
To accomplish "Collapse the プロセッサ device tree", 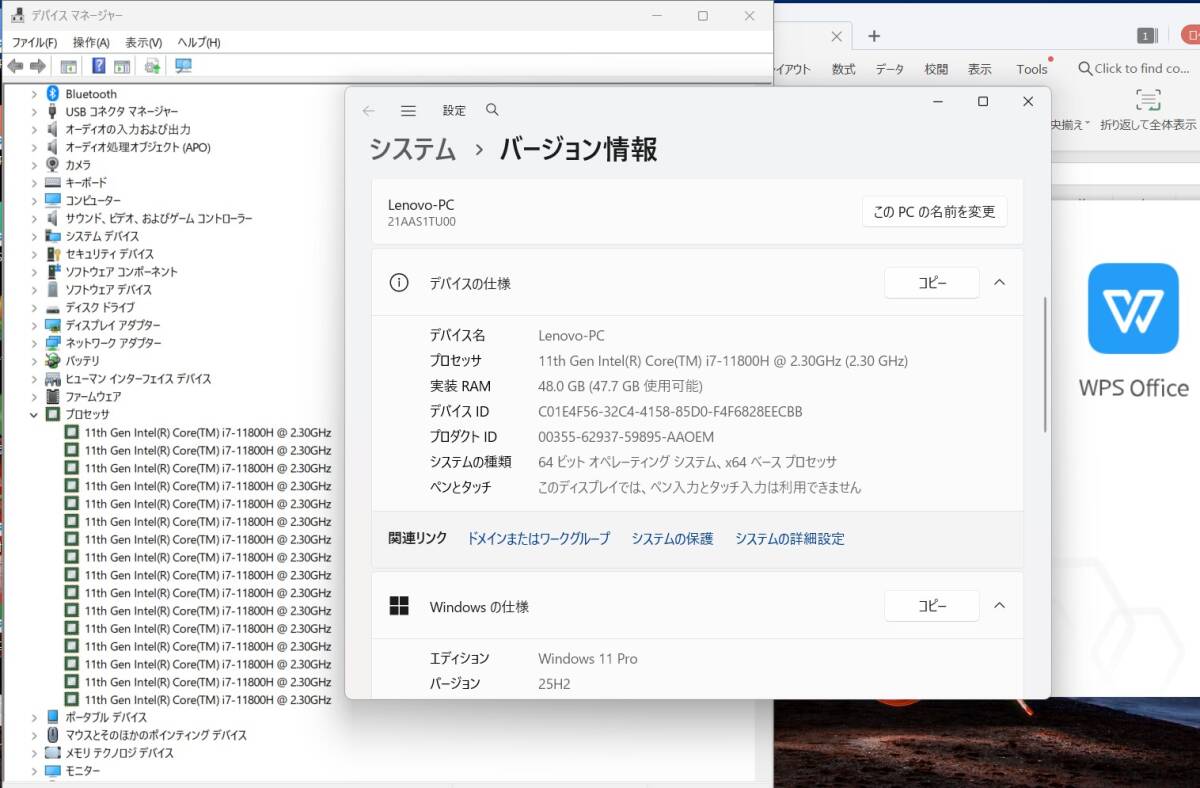I will [35, 415].
